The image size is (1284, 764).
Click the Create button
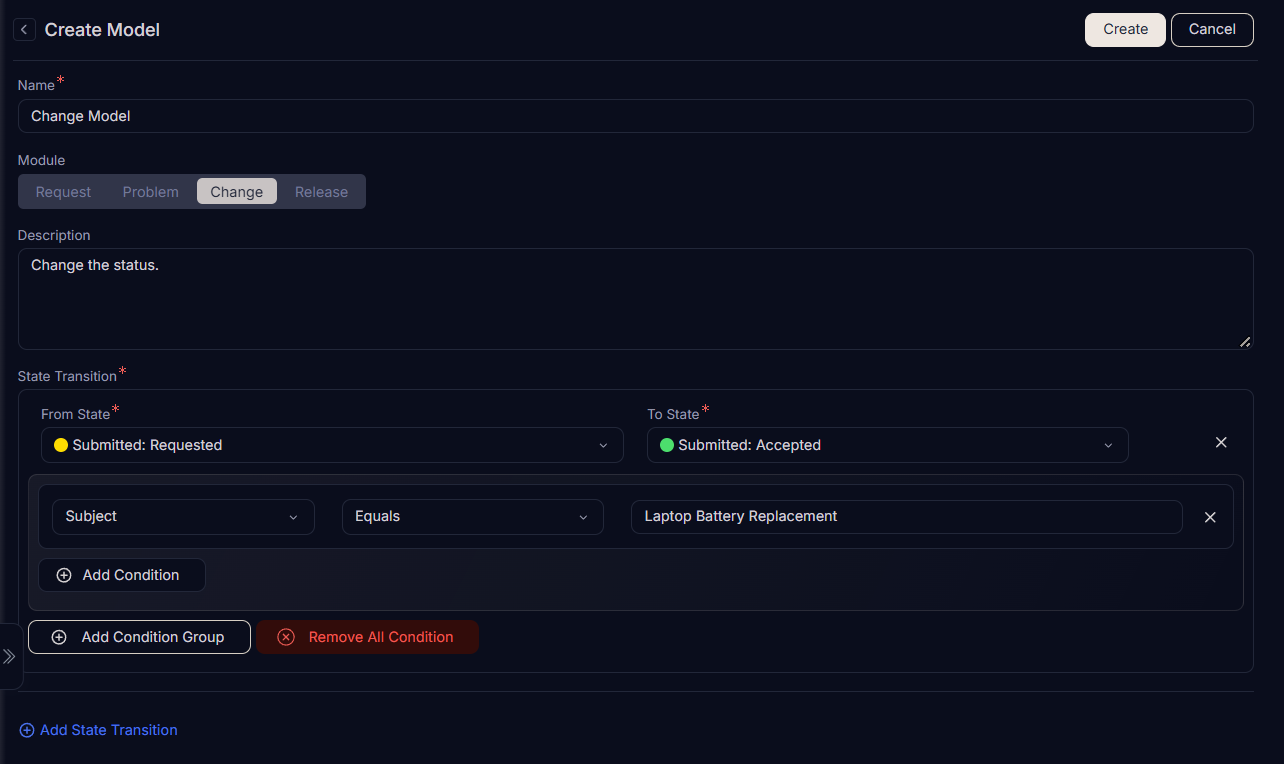1125,30
